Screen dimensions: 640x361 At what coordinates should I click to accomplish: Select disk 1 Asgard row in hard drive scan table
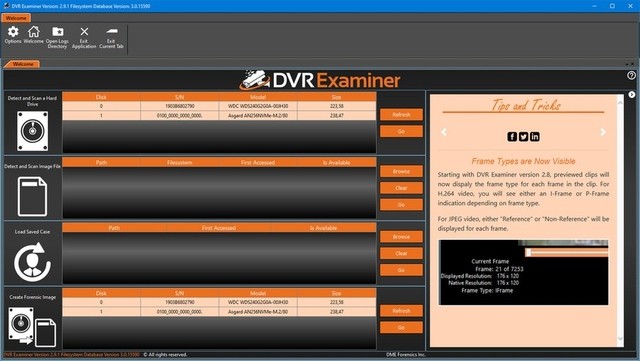[219, 116]
